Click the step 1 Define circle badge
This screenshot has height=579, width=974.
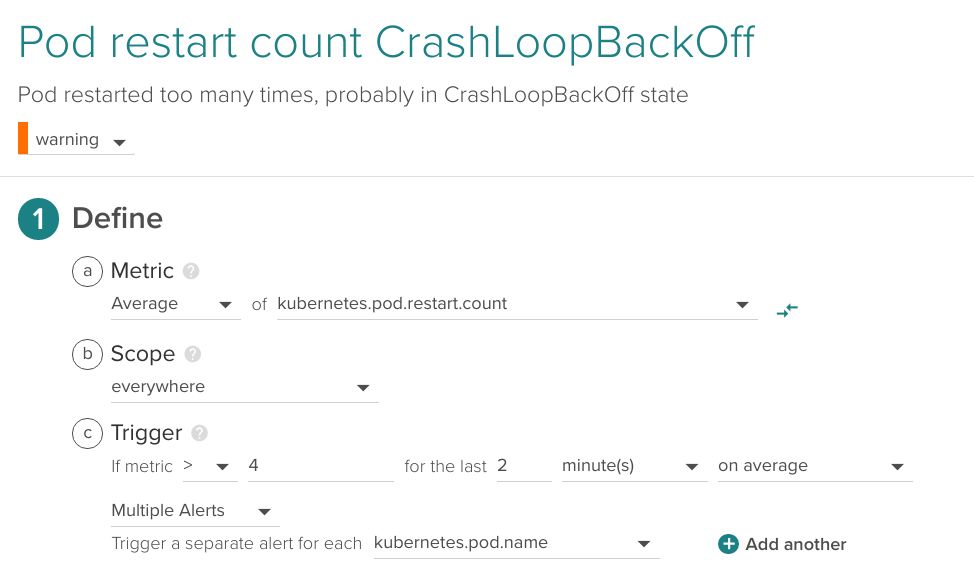[39, 219]
